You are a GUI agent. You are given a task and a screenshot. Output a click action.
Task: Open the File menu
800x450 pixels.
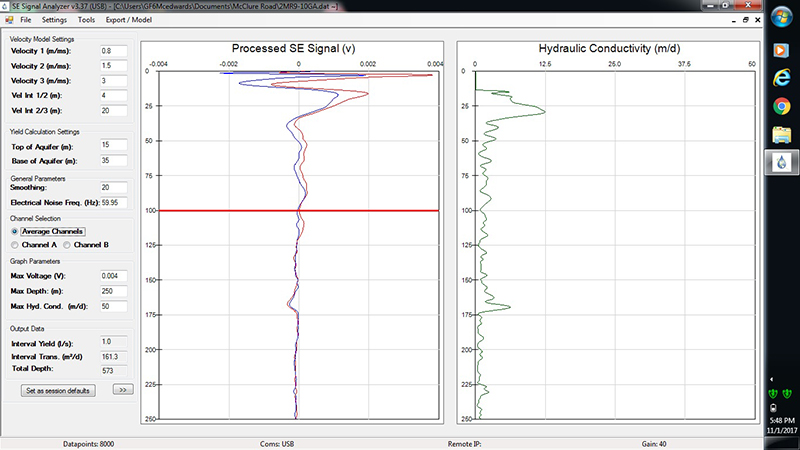[x=26, y=20]
